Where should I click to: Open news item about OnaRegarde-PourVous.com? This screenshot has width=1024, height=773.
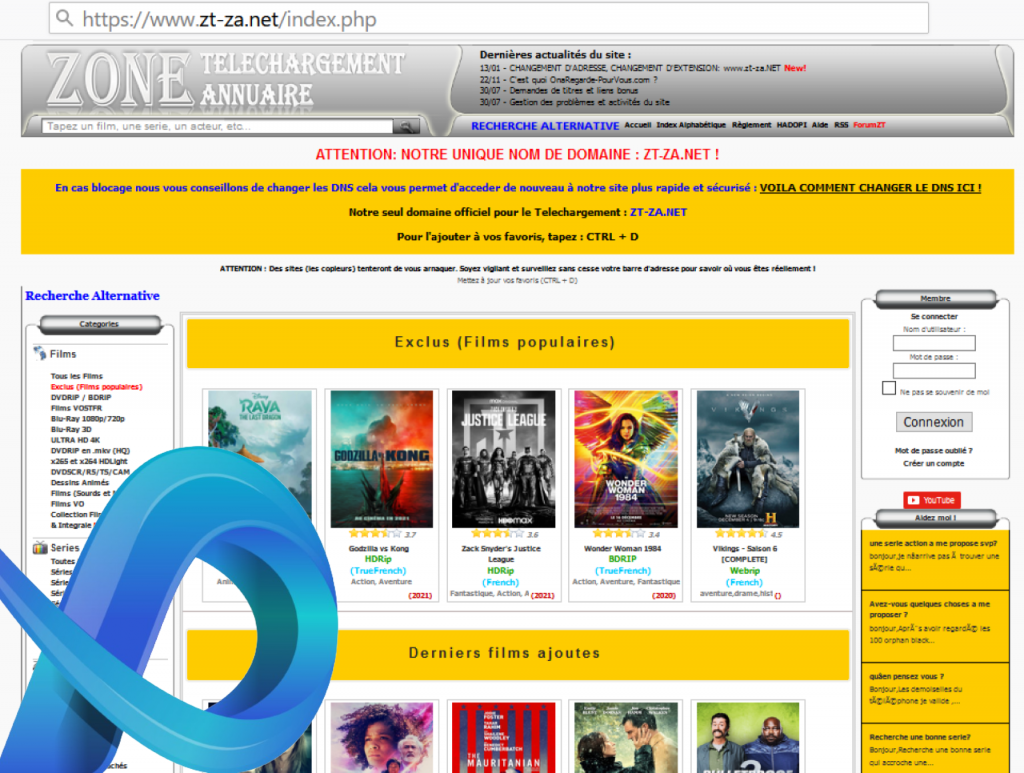coord(568,80)
